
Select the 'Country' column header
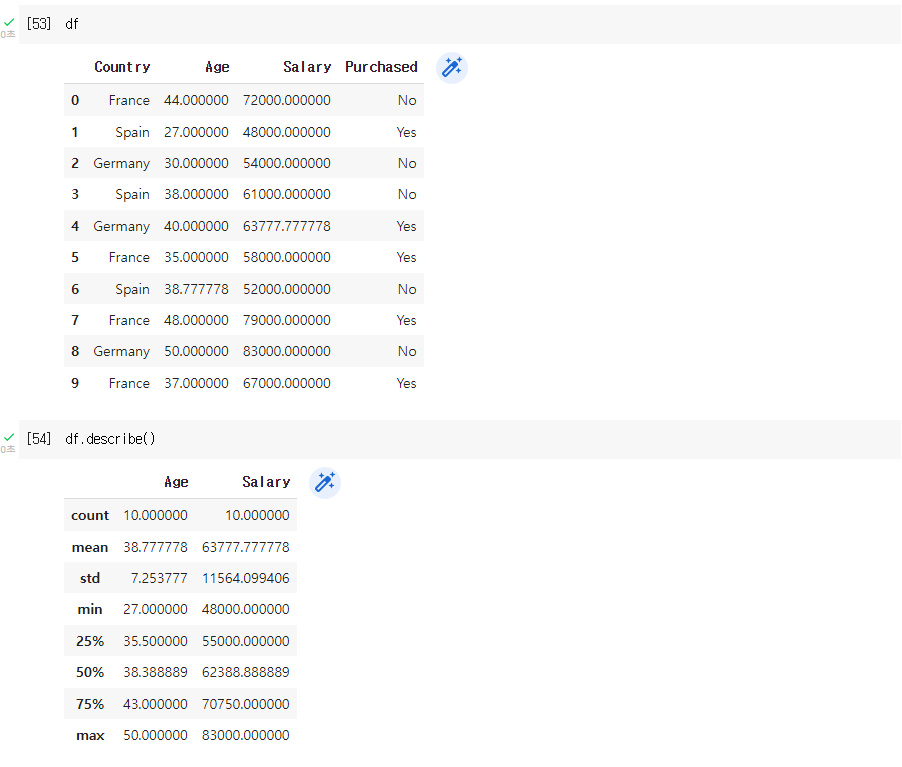tap(122, 67)
